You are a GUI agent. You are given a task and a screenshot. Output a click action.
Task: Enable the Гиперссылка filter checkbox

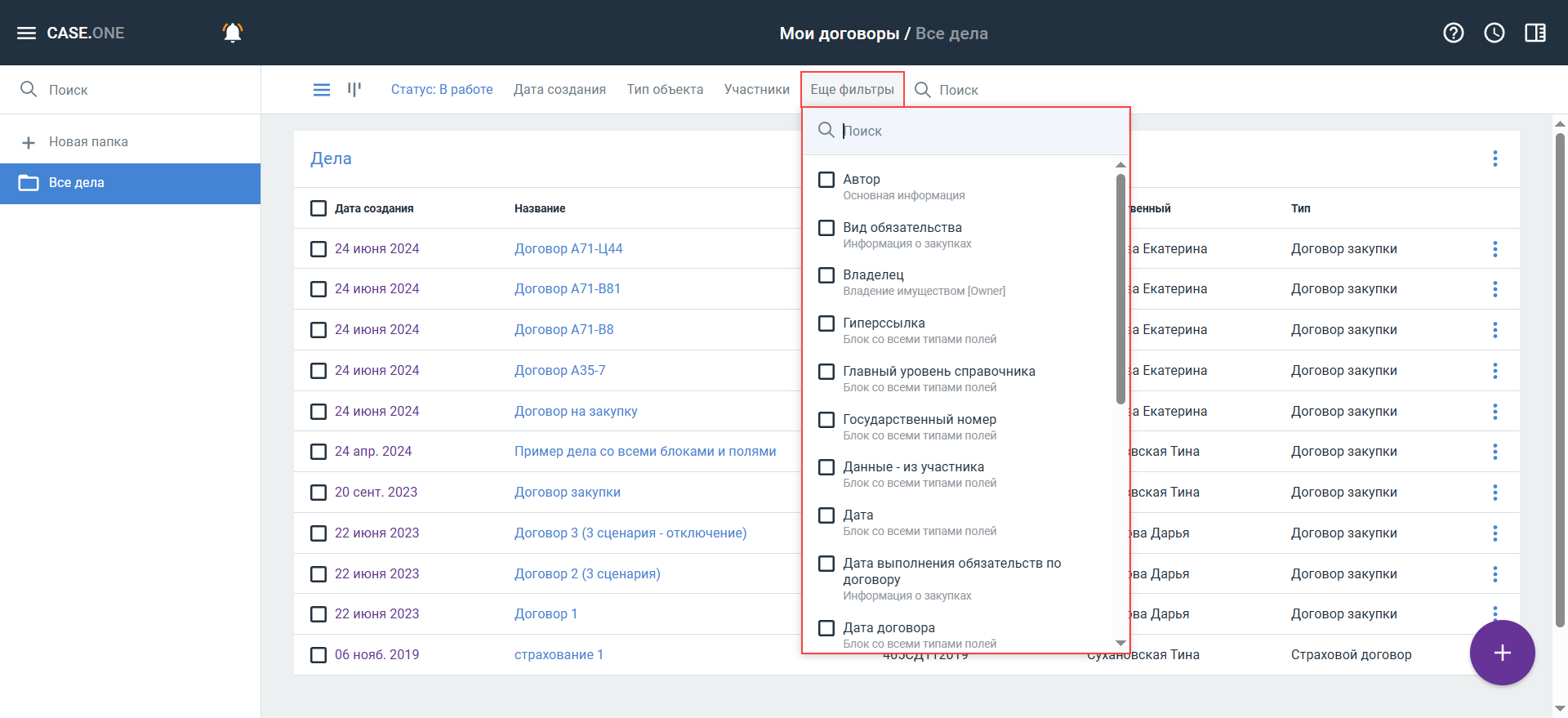point(826,323)
